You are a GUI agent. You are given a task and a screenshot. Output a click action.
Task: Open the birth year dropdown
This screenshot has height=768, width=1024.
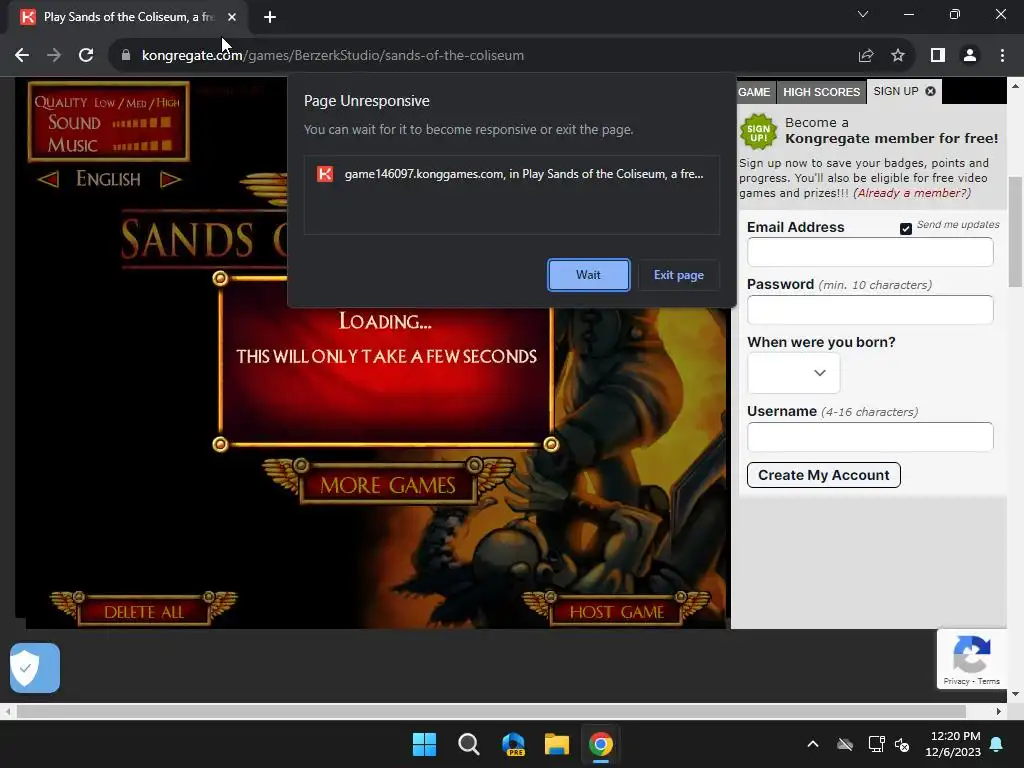[x=793, y=373]
